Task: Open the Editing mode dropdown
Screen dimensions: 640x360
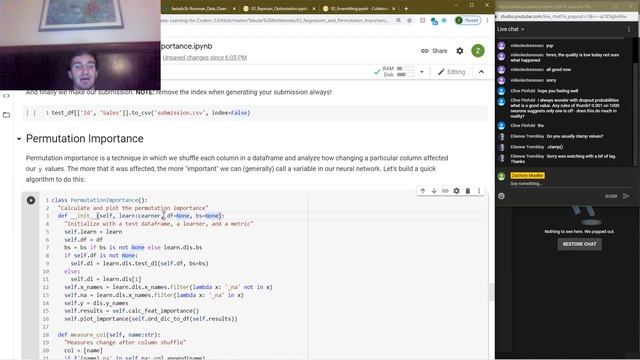Action: coord(451,72)
